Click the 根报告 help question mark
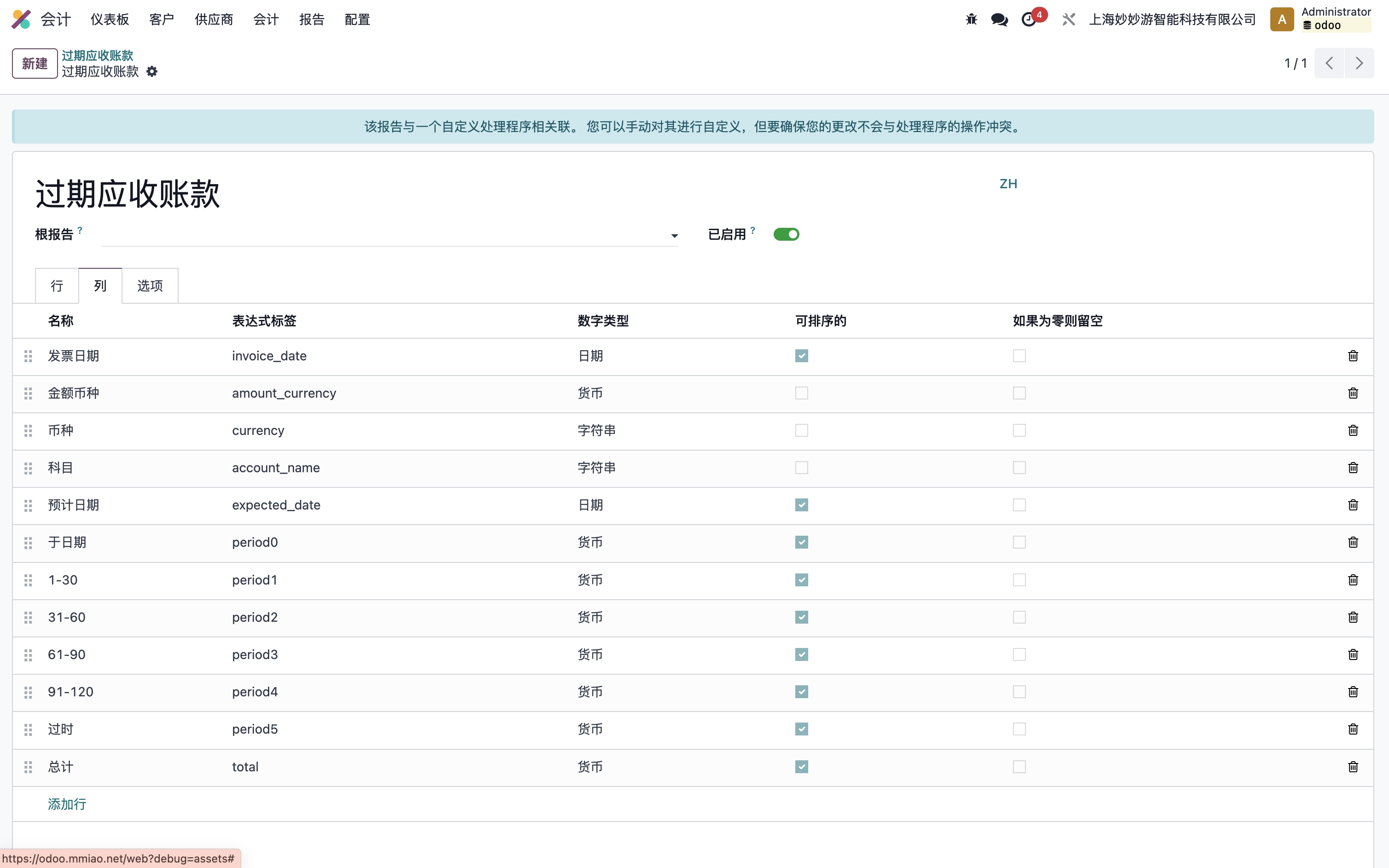 click(80, 230)
